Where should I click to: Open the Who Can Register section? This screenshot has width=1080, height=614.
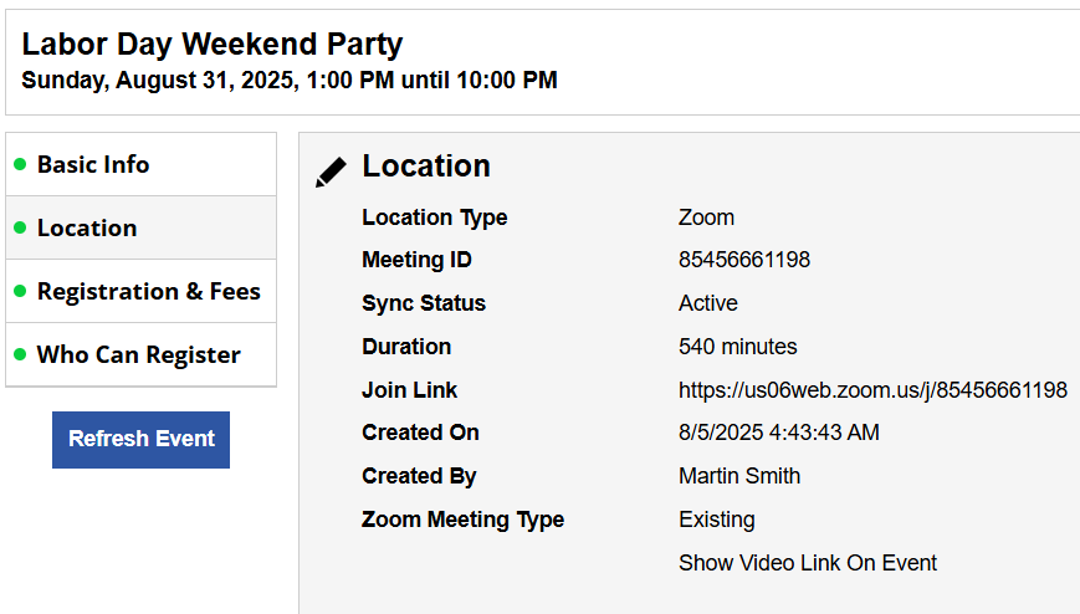point(139,355)
